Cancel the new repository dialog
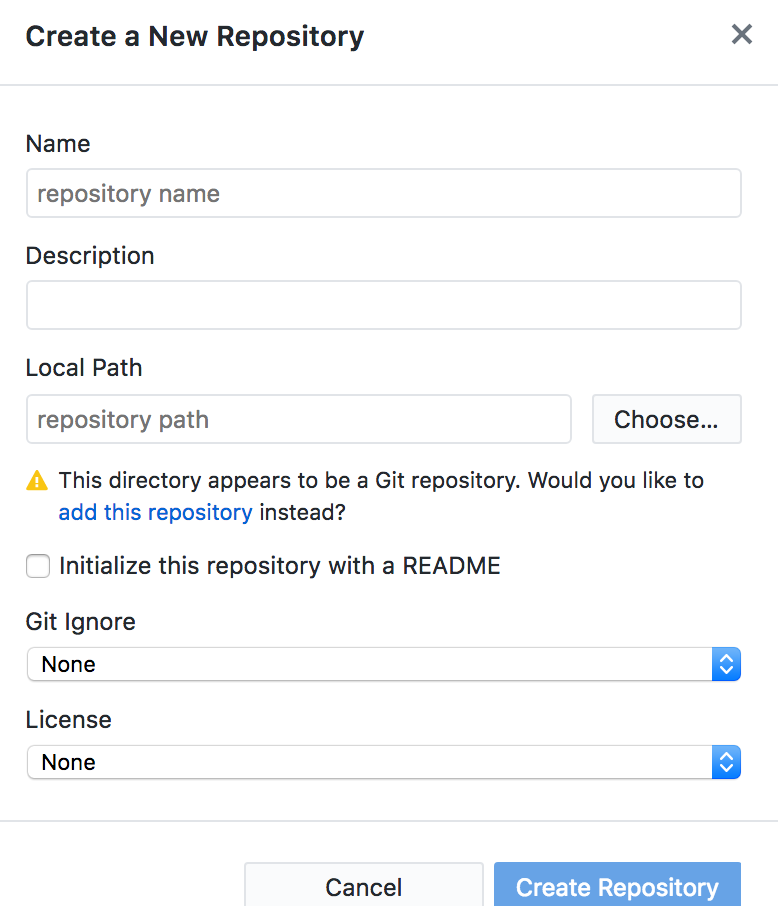This screenshot has height=906, width=778. pos(364,885)
